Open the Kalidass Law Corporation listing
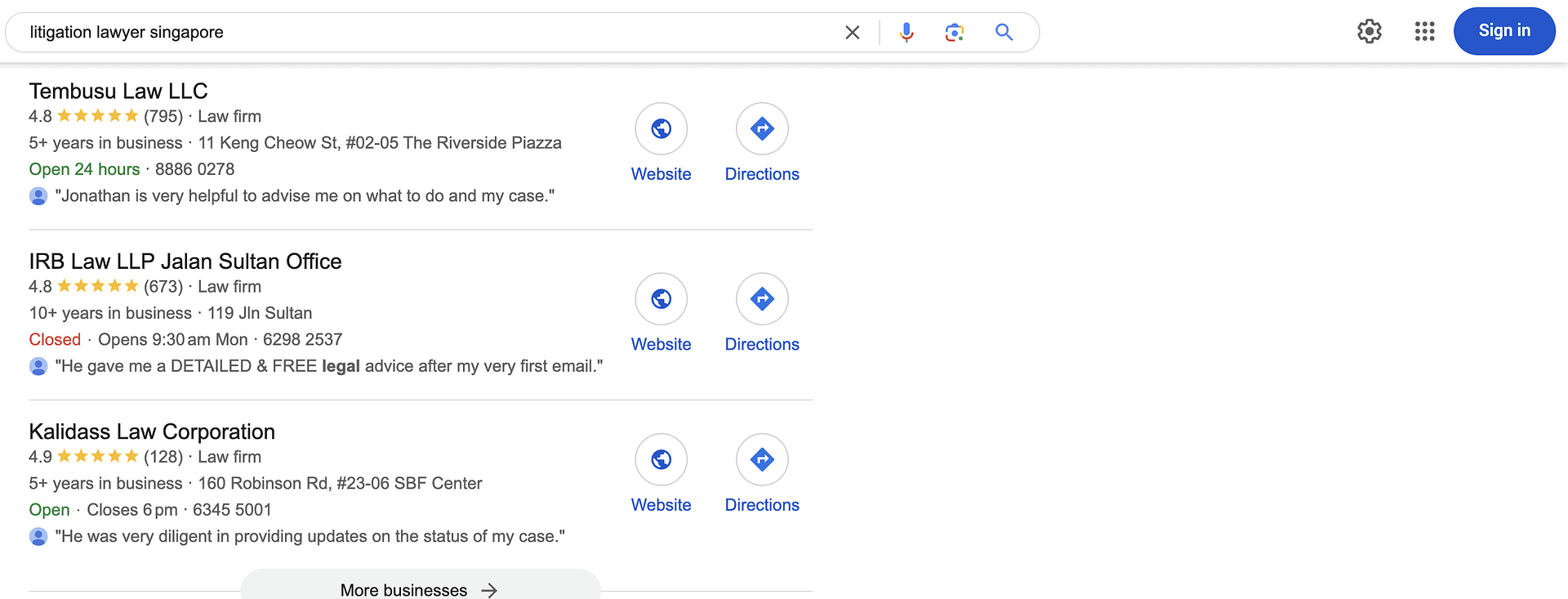The height and width of the screenshot is (599, 1568). tap(152, 431)
